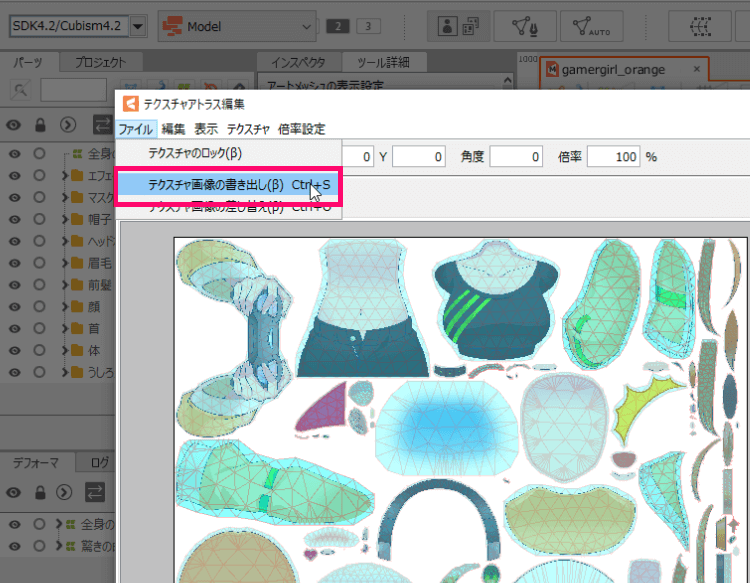The height and width of the screenshot is (583, 750).
Task: Click the circled arrow icon in the deformer panel
Action: [x=64, y=492]
